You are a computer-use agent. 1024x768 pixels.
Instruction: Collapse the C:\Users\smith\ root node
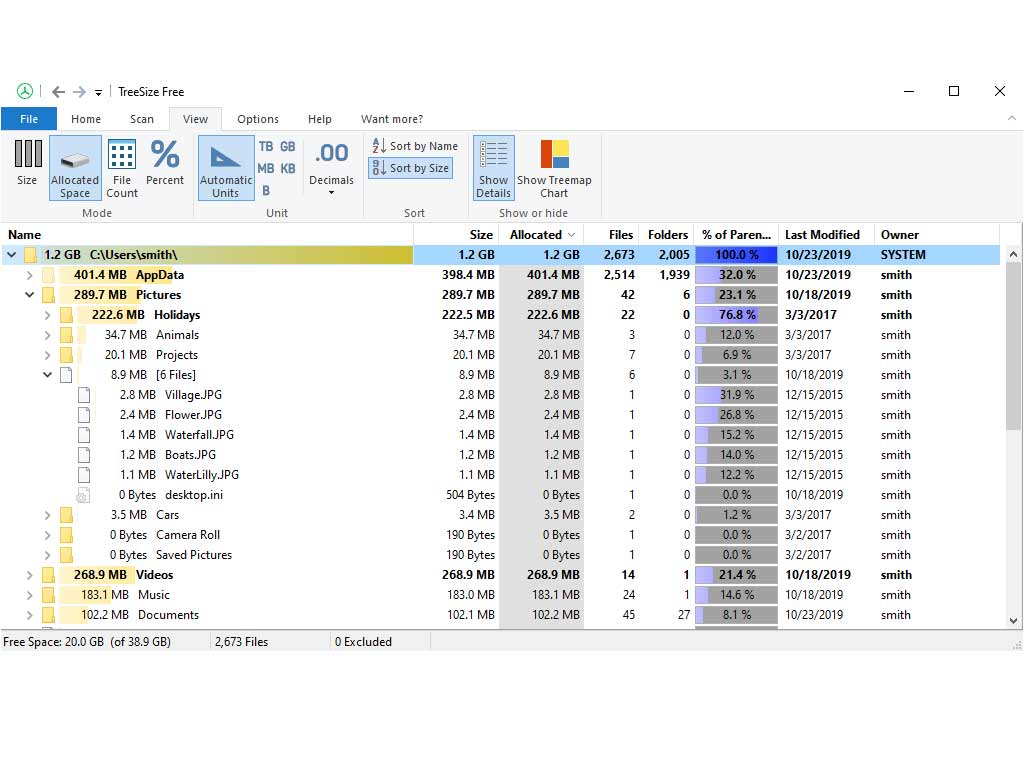[12, 255]
